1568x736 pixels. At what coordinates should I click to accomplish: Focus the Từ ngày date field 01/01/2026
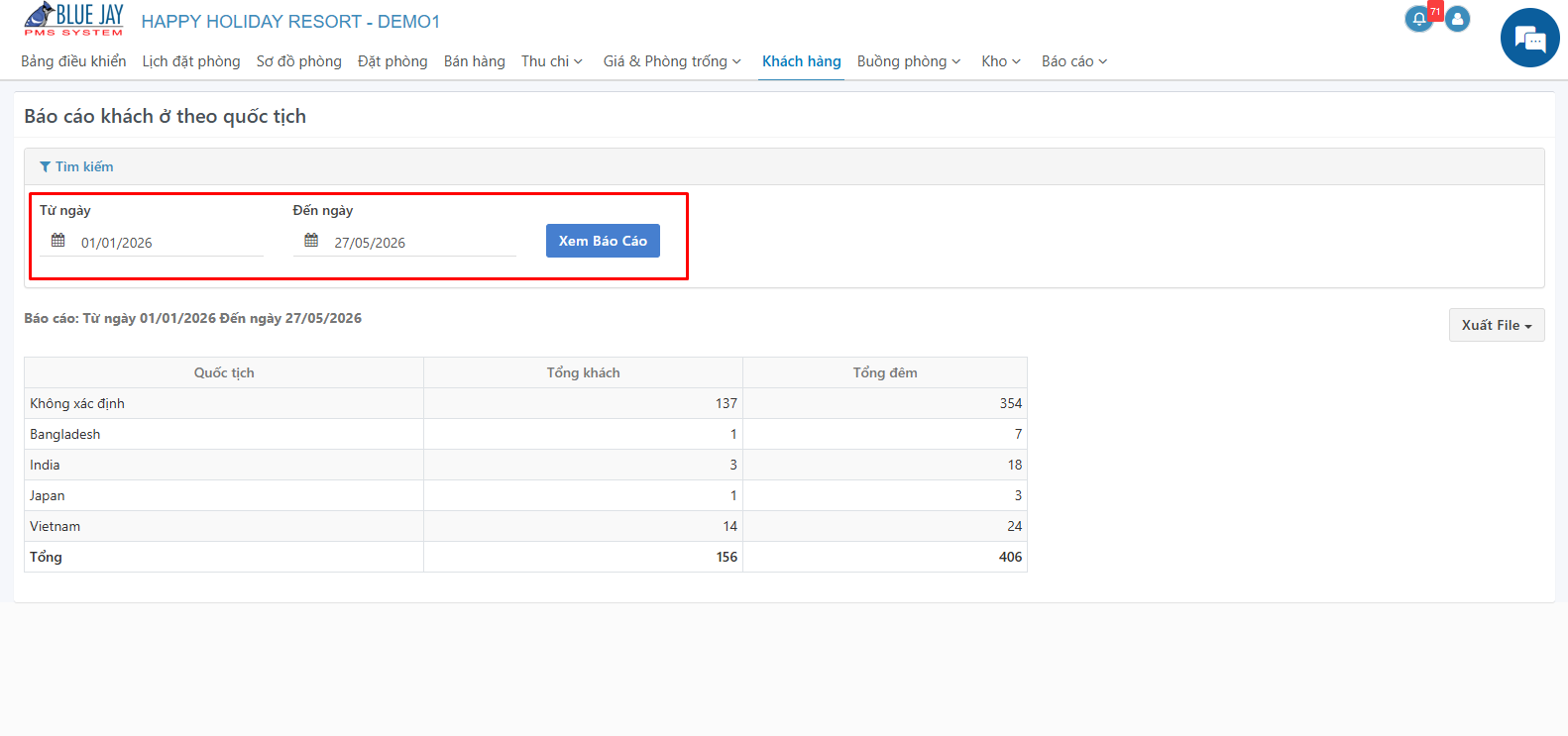[152, 242]
